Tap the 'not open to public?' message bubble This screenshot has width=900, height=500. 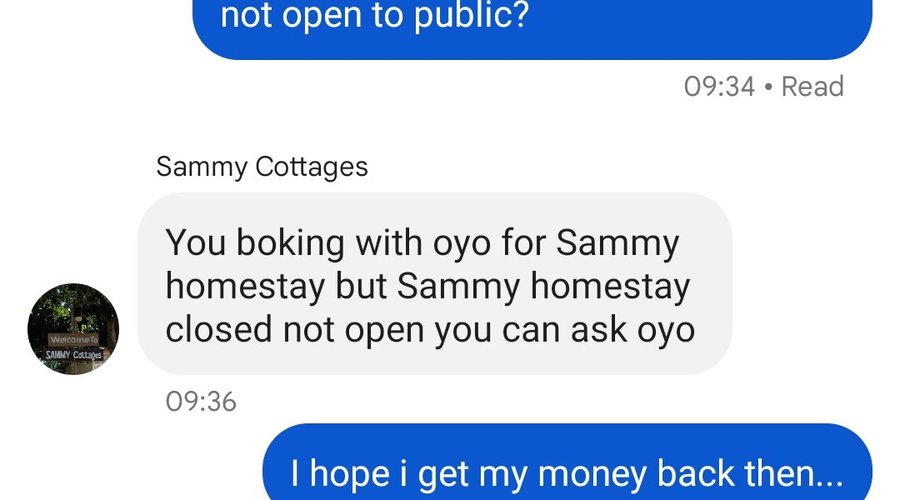(532, 23)
